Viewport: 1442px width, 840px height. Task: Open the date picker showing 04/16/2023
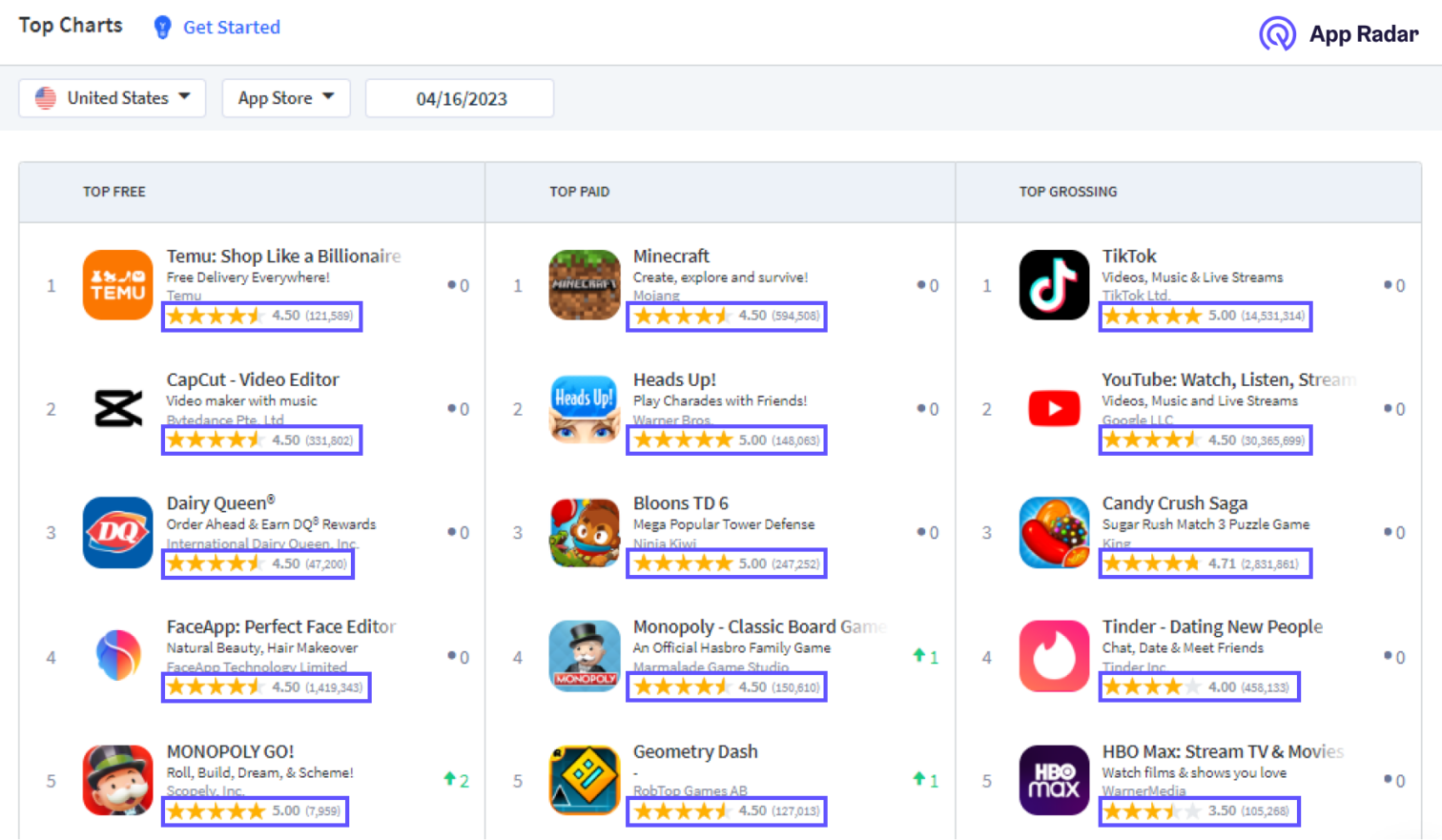(x=460, y=97)
